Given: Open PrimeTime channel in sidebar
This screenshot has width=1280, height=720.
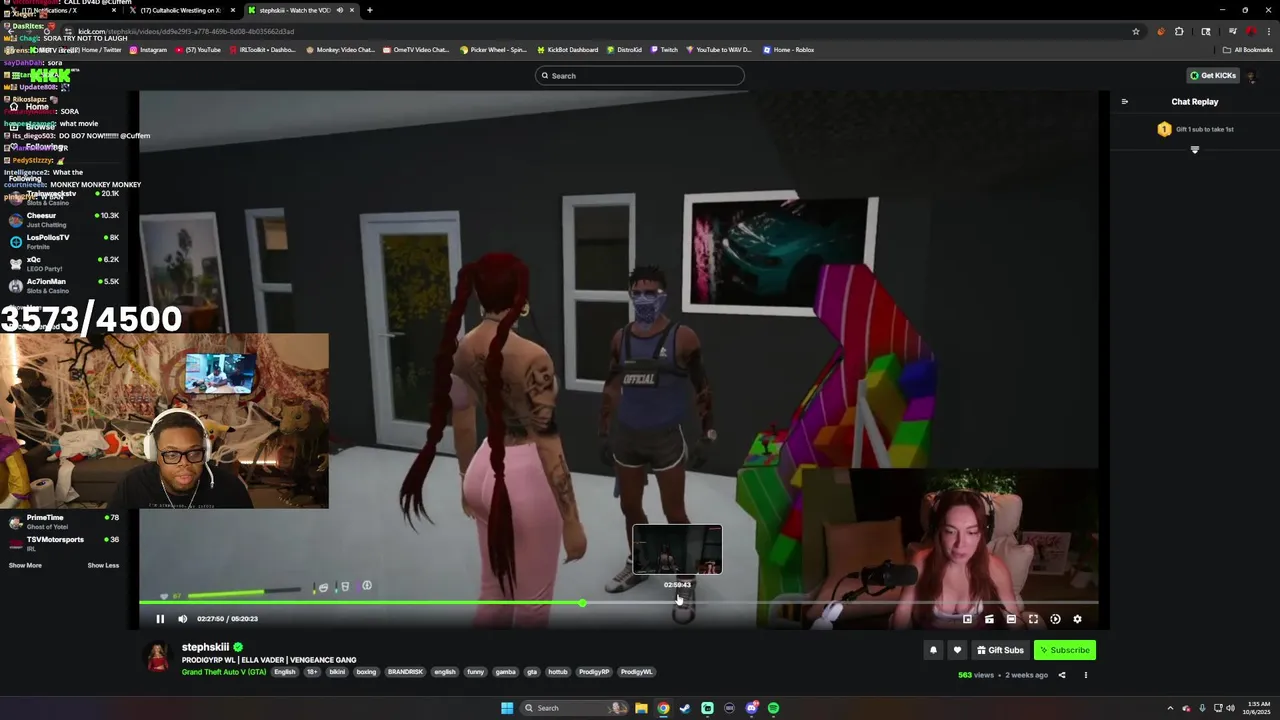Looking at the screenshot, I should (62, 522).
